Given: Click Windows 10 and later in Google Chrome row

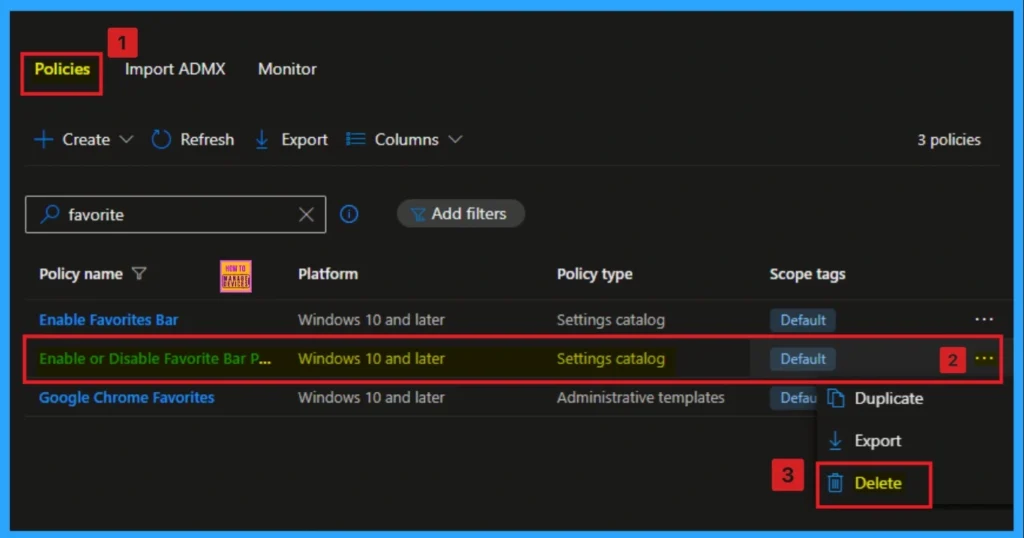Looking at the screenshot, I should point(371,398).
